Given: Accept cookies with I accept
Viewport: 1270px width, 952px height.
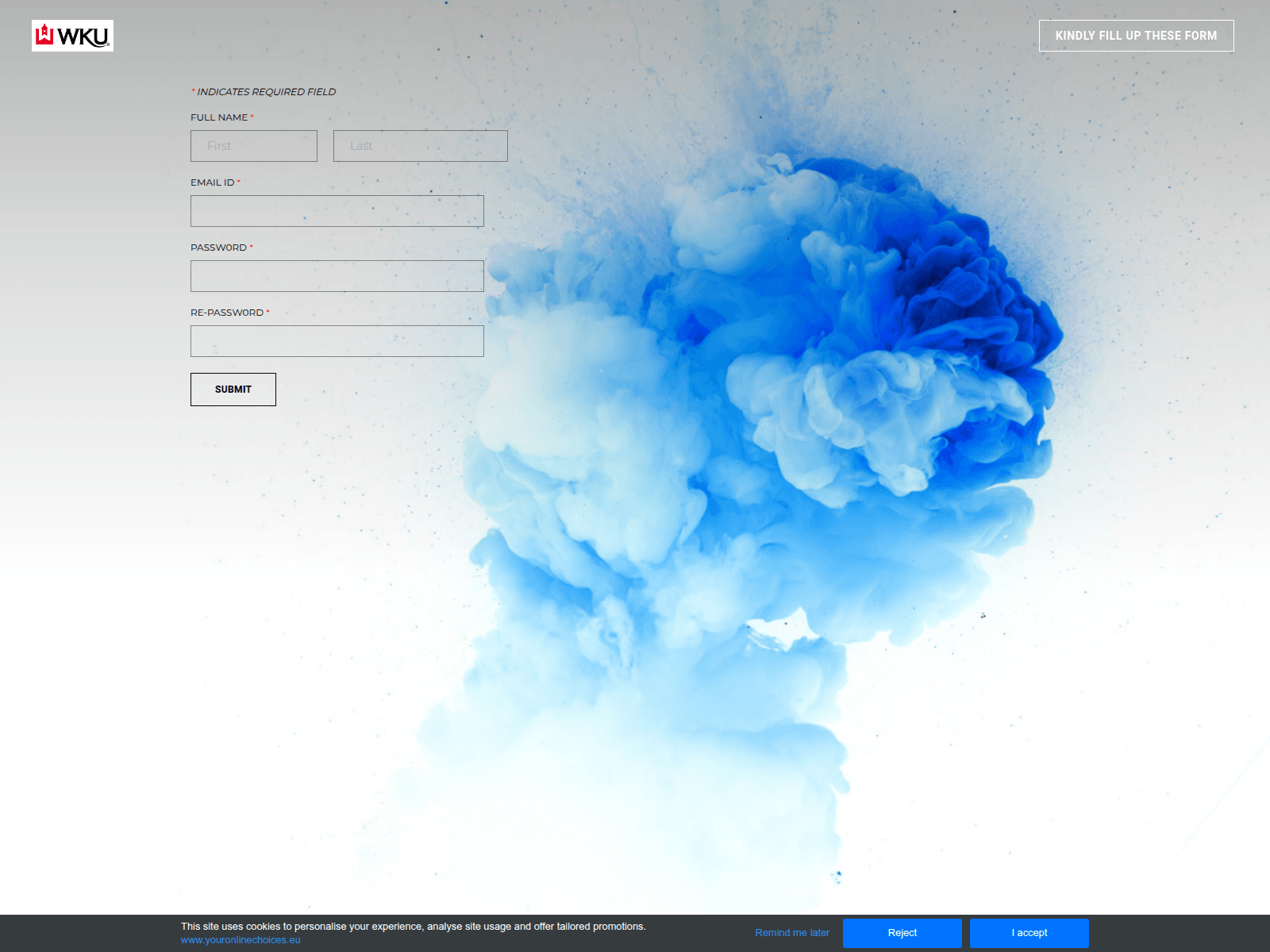Looking at the screenshot, I should [1029, 933].
